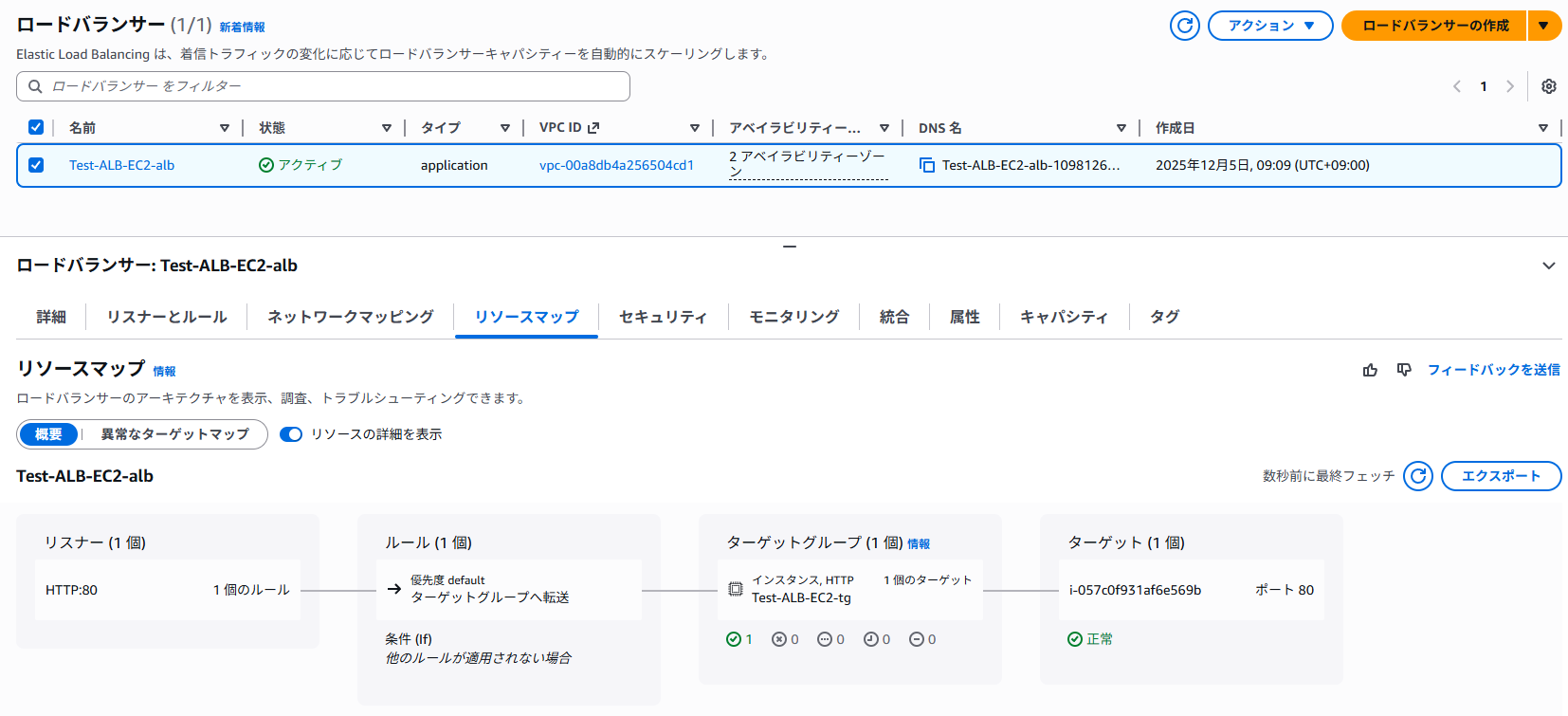Expand the ロードバランサーの作成 split-button arrow

click(x=1543, y=26)
